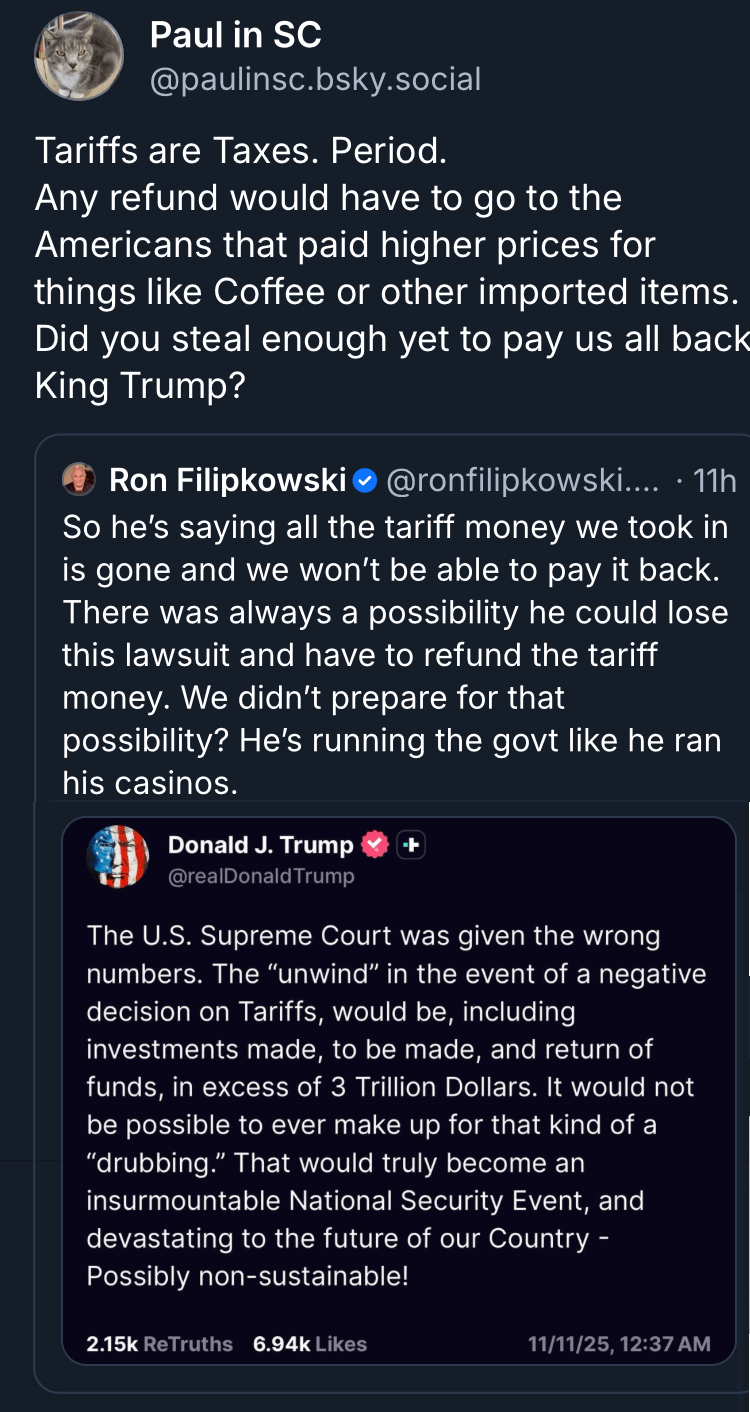
Task: Tap the plus badge next to Trump's name
Action: coord(411,845)
